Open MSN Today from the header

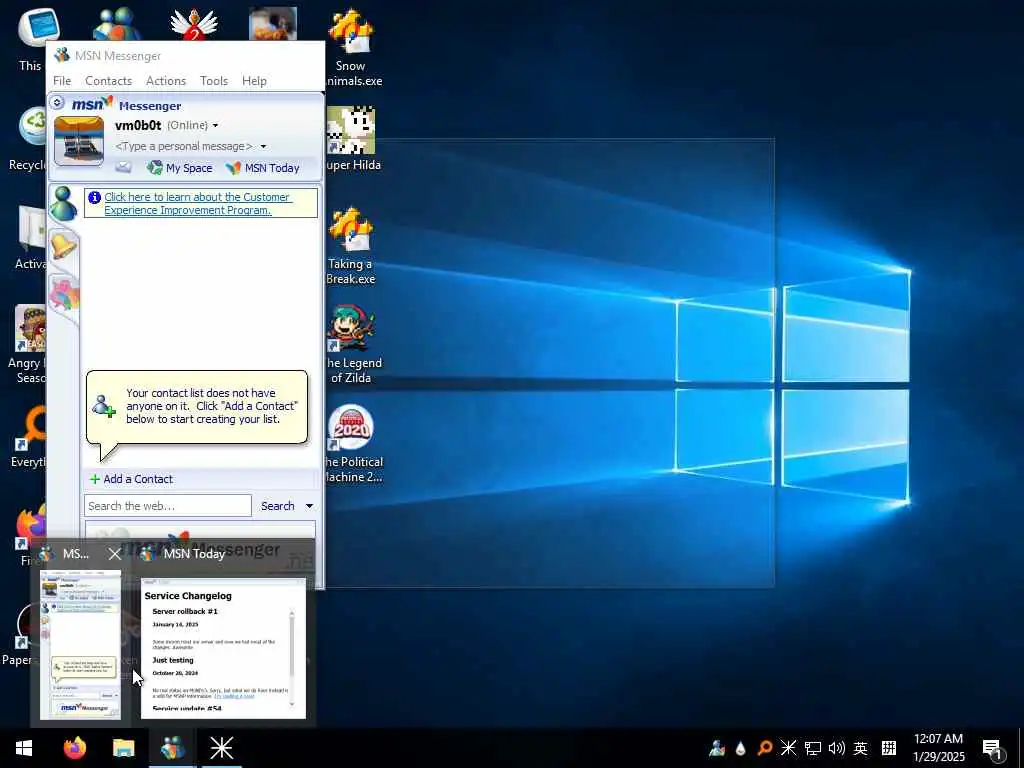(263, 168)
